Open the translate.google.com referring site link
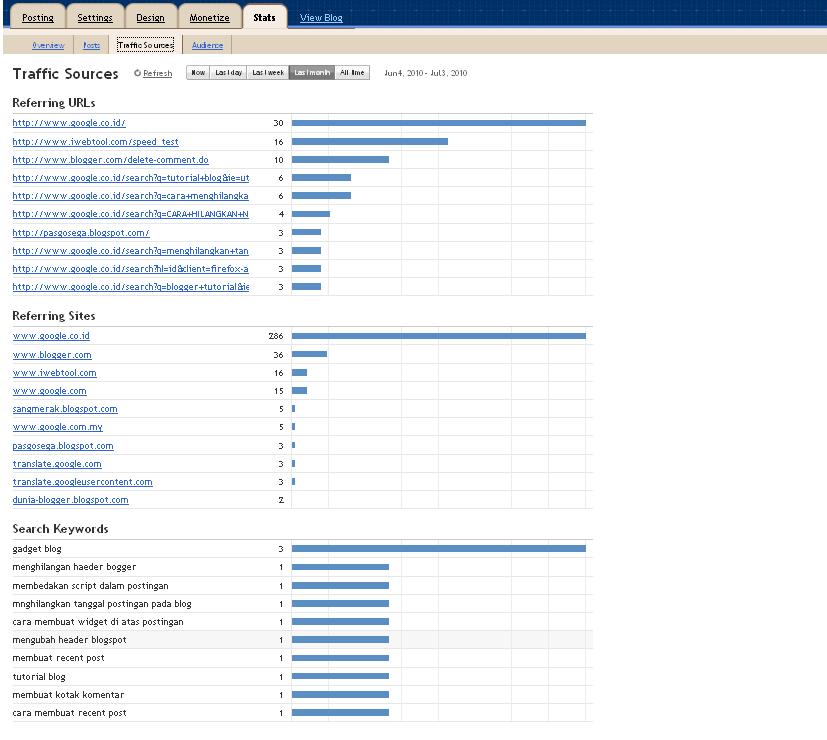Viewport: 827px width, 740px height. (57, 463)
